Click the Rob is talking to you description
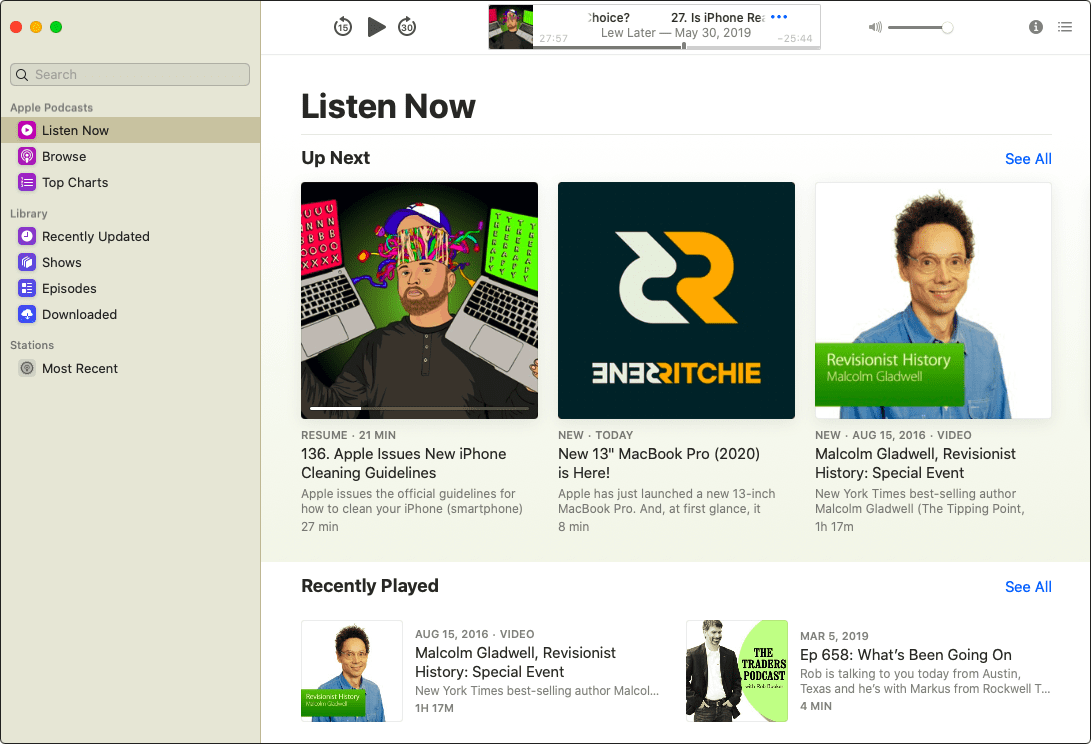 (925, 681)
